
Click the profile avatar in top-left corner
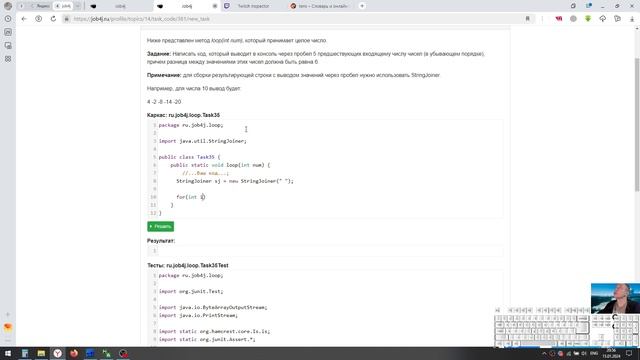click(x=8, y=6)
